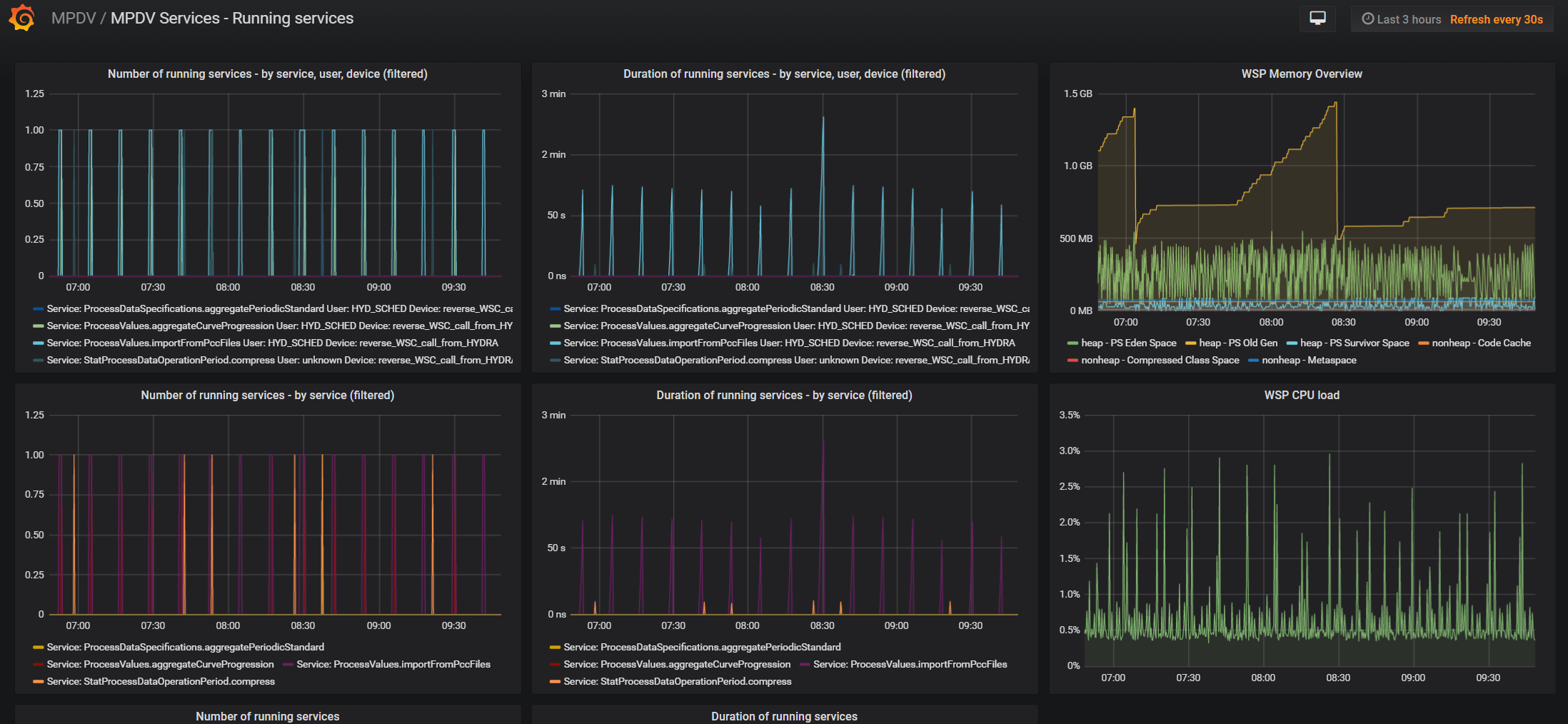
Task: Click Refresh every 30s setting
Action: (1496, 19)
